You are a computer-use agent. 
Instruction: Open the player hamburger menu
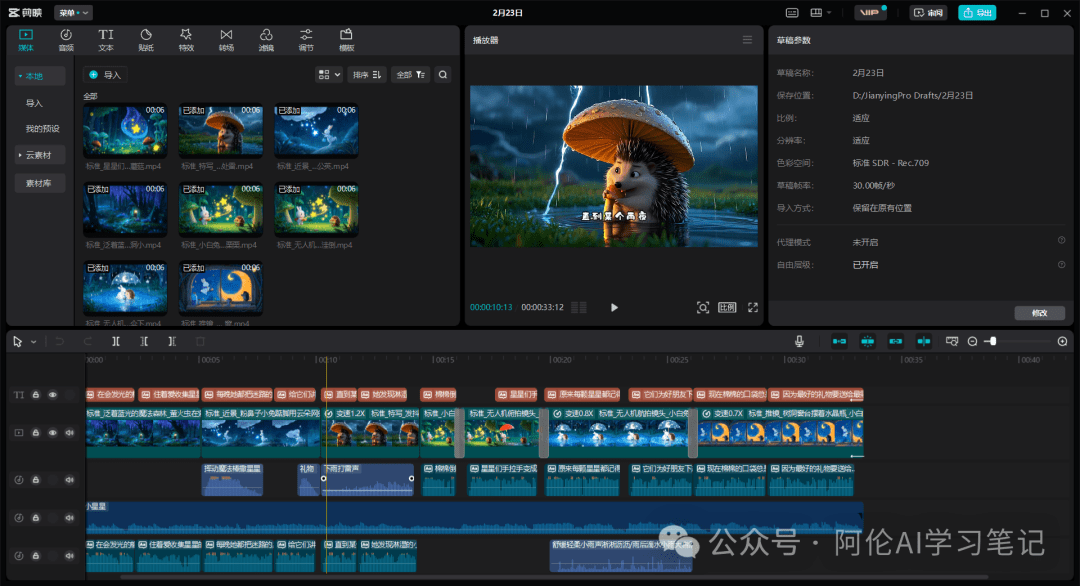(747, 40)
